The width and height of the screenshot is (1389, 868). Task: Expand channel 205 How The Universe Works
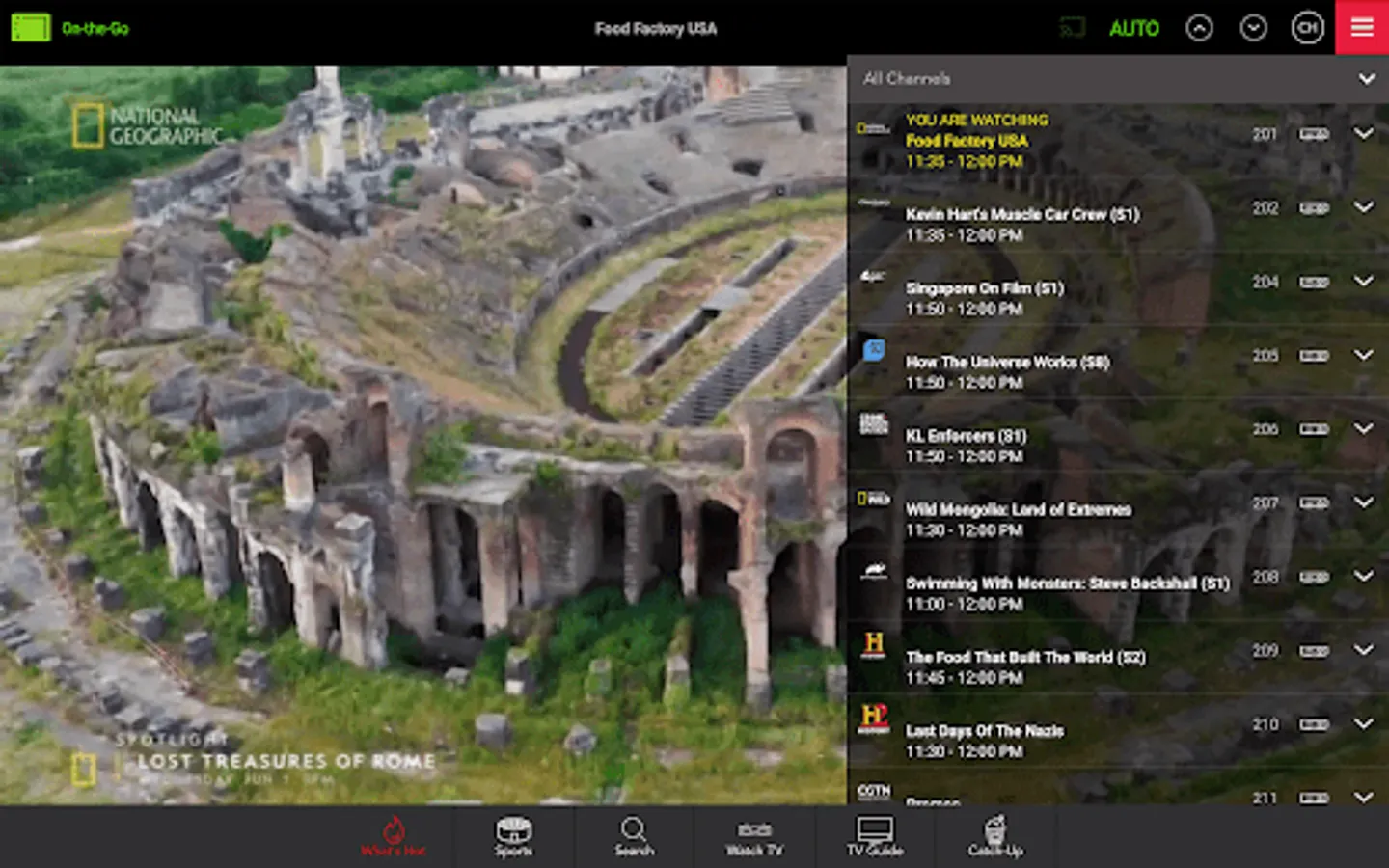(x=1363, y=355)
